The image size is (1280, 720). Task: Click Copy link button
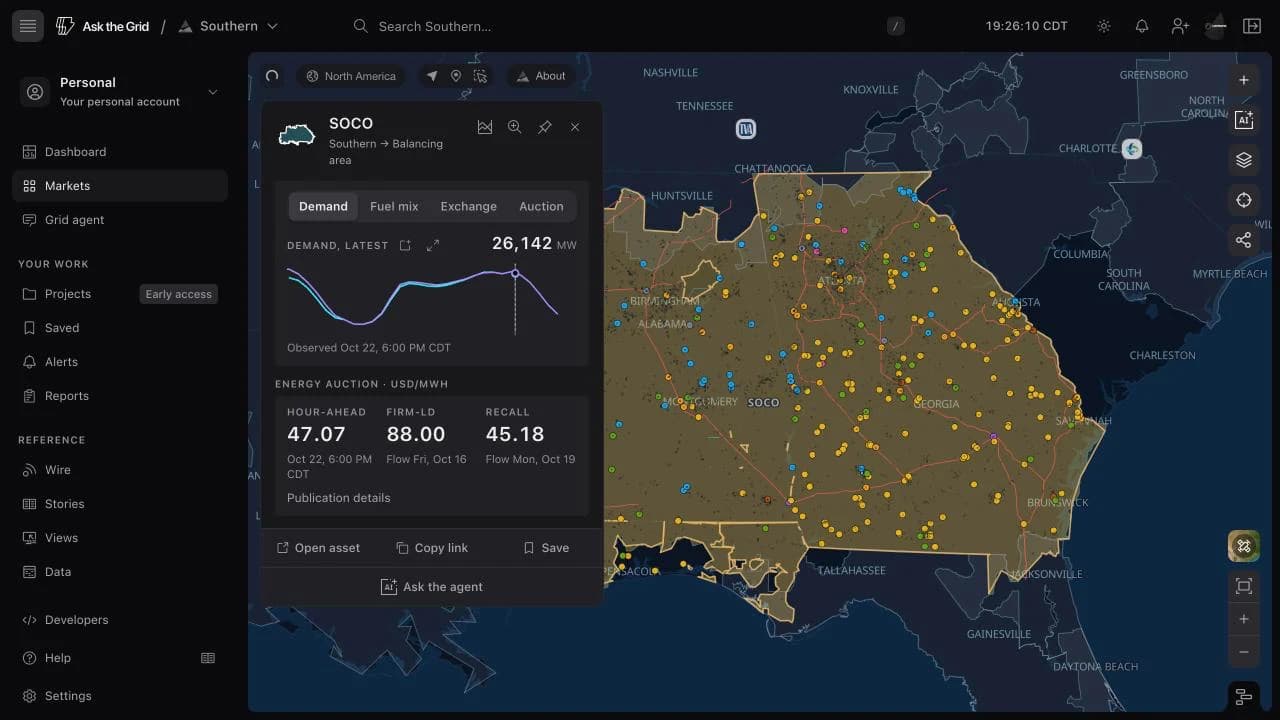(x=432, y=548)
